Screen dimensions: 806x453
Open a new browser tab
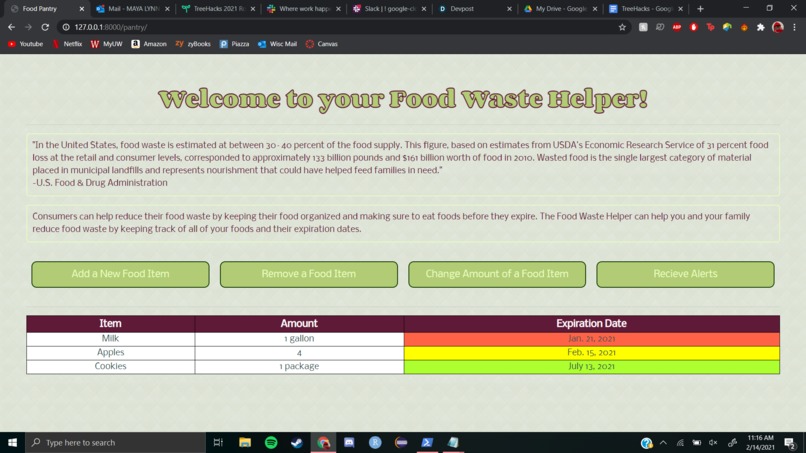(x=700, y=9)
